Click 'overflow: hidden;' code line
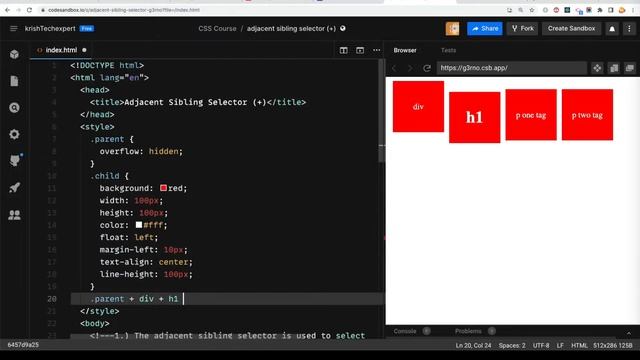The width and height of the screenshot is (640, 360). click(141, 151)
